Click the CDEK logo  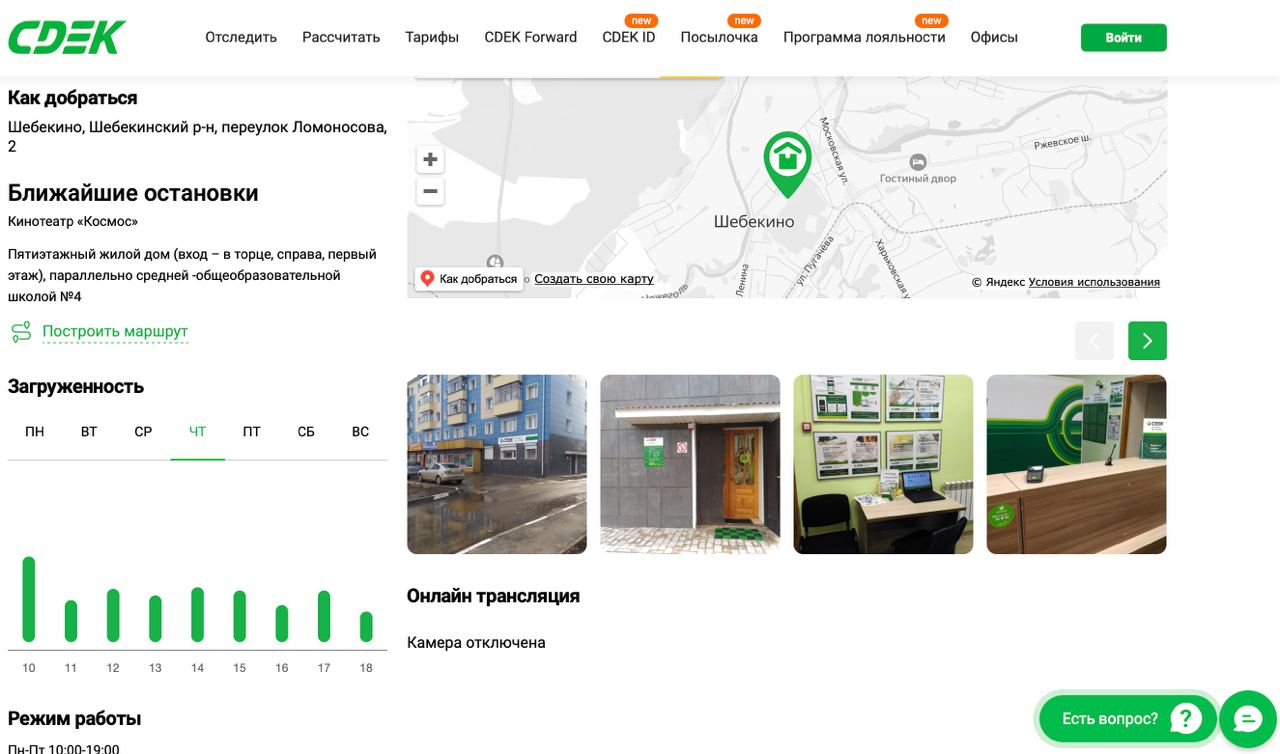pyautogui.click(x=67, y=37)
